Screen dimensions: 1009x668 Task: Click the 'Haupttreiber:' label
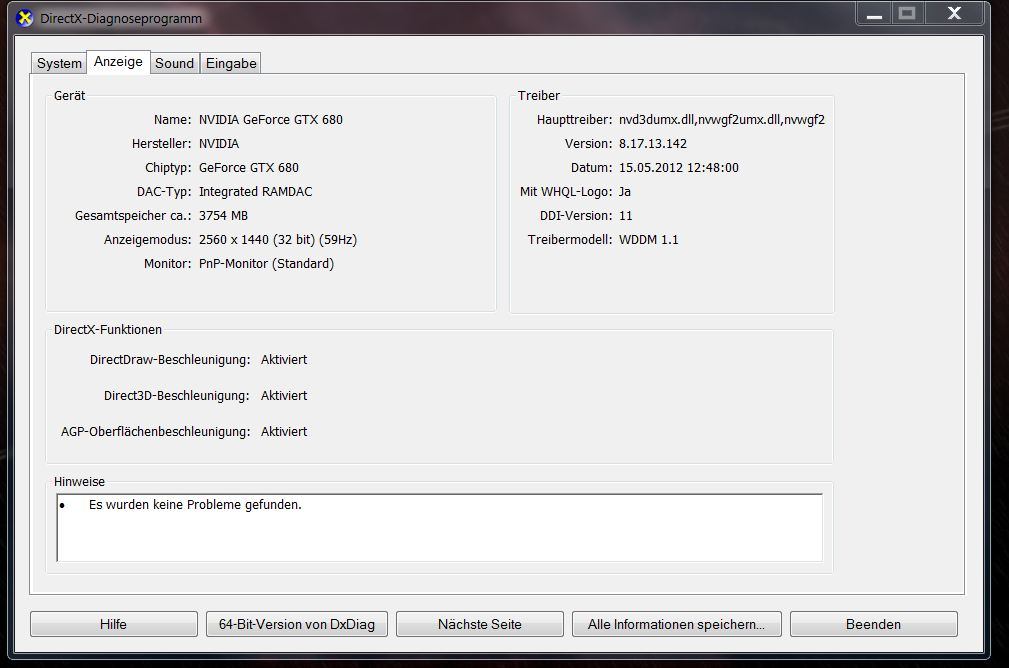pos(575,120)
